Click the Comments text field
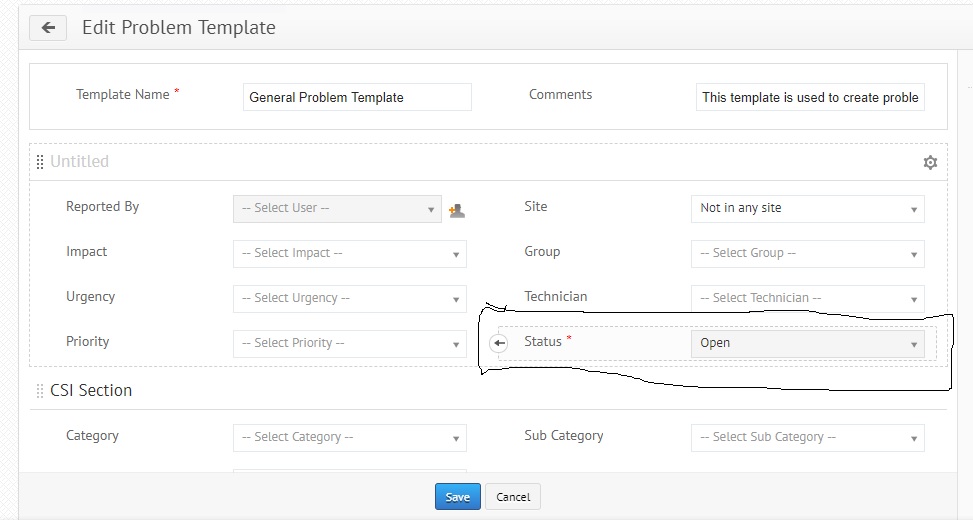Image resolution: width=973 pixels, height=520 pixels. pyautogui.click(x=810, y=97)
